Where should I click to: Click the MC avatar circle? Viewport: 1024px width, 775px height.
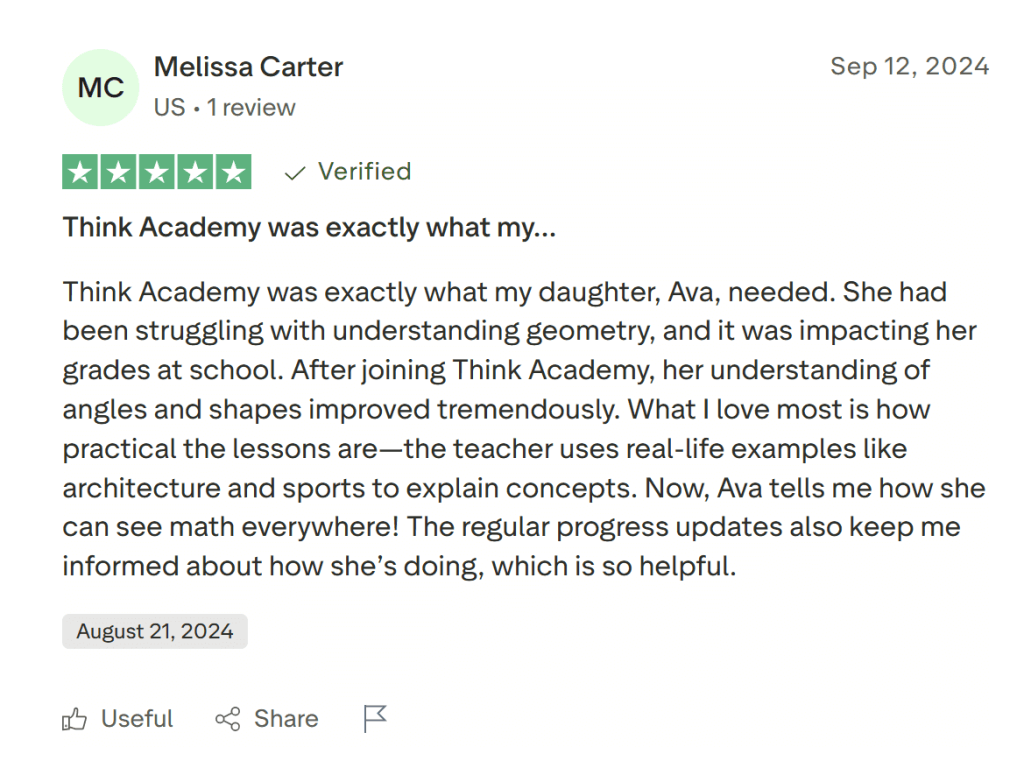point(100,87)
